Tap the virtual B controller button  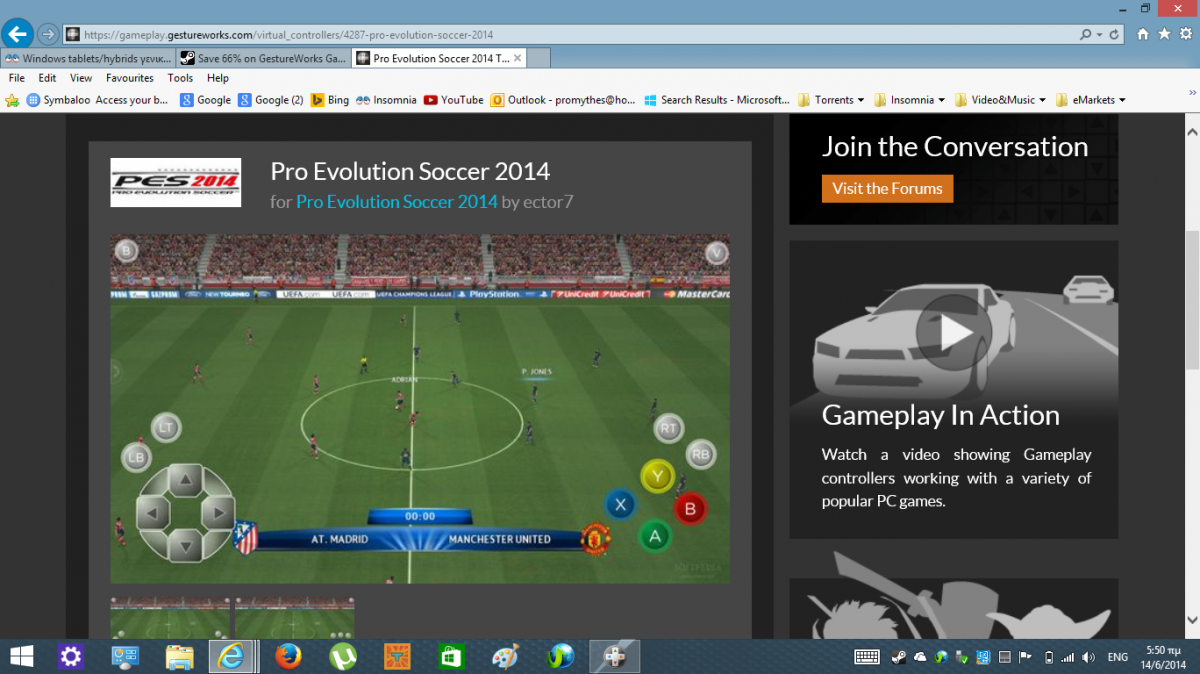tap(690, 509)
